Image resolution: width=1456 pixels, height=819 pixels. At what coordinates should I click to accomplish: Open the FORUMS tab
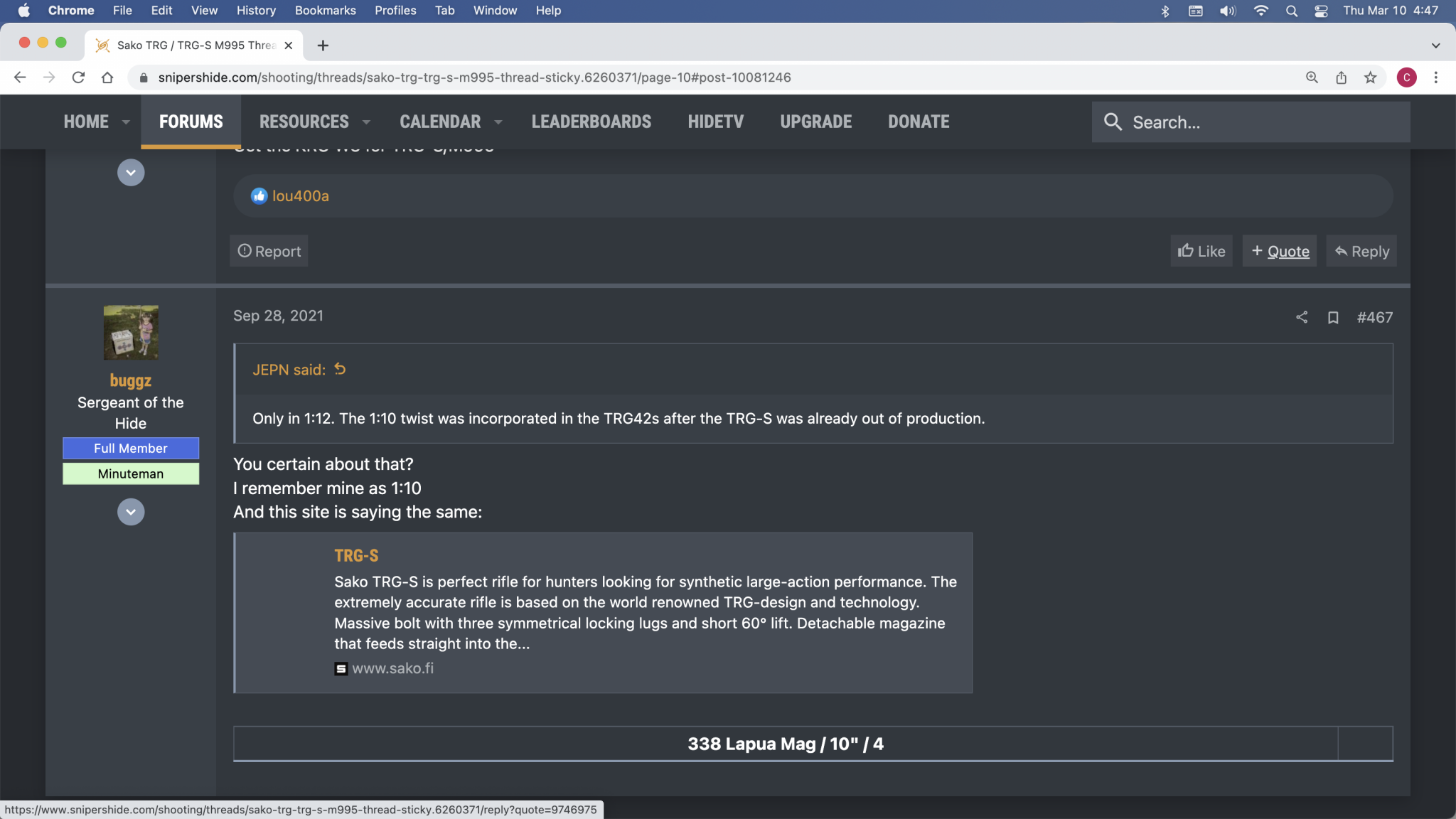tap(191, 122)
